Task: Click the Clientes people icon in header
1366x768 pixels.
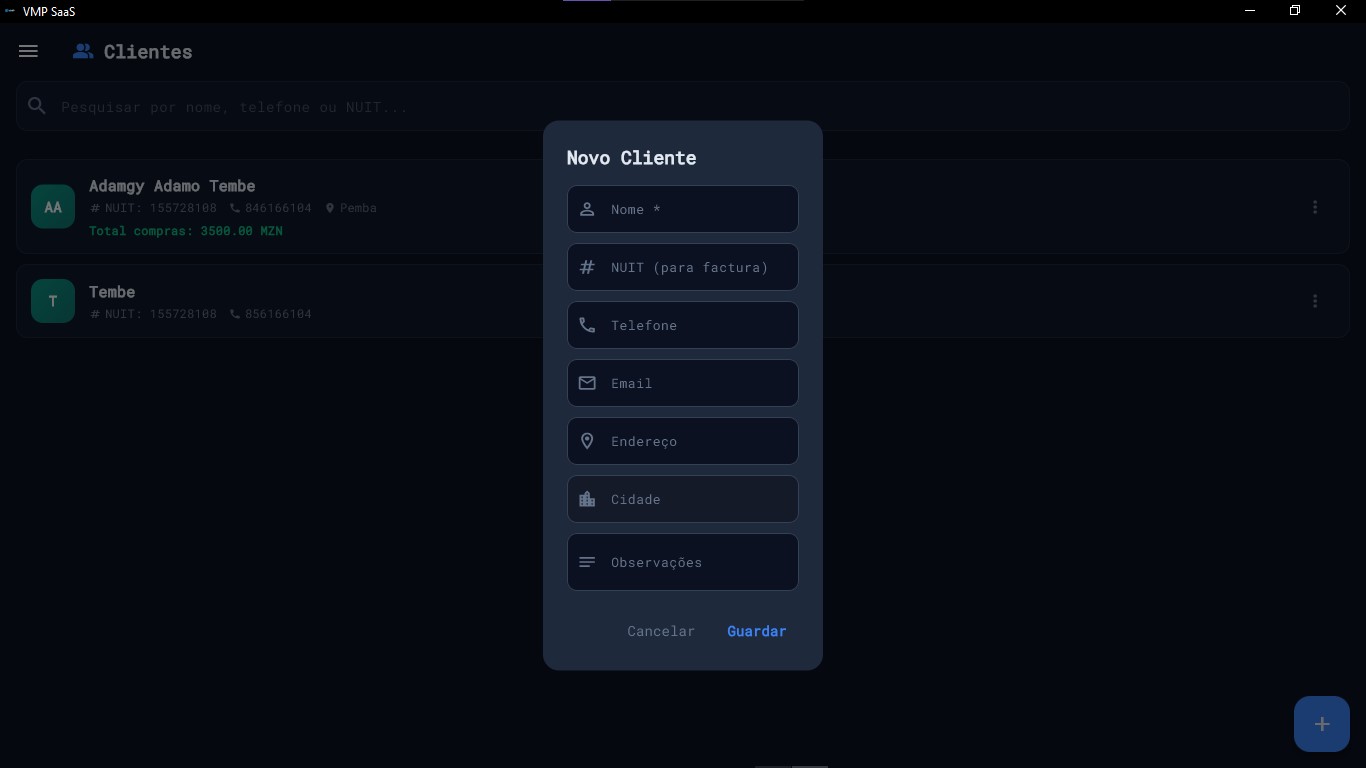Action: point(83,51)
